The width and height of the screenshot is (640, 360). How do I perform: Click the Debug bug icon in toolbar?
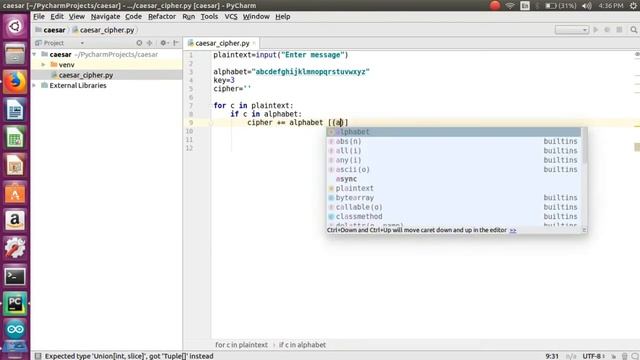tap(607, 30)
